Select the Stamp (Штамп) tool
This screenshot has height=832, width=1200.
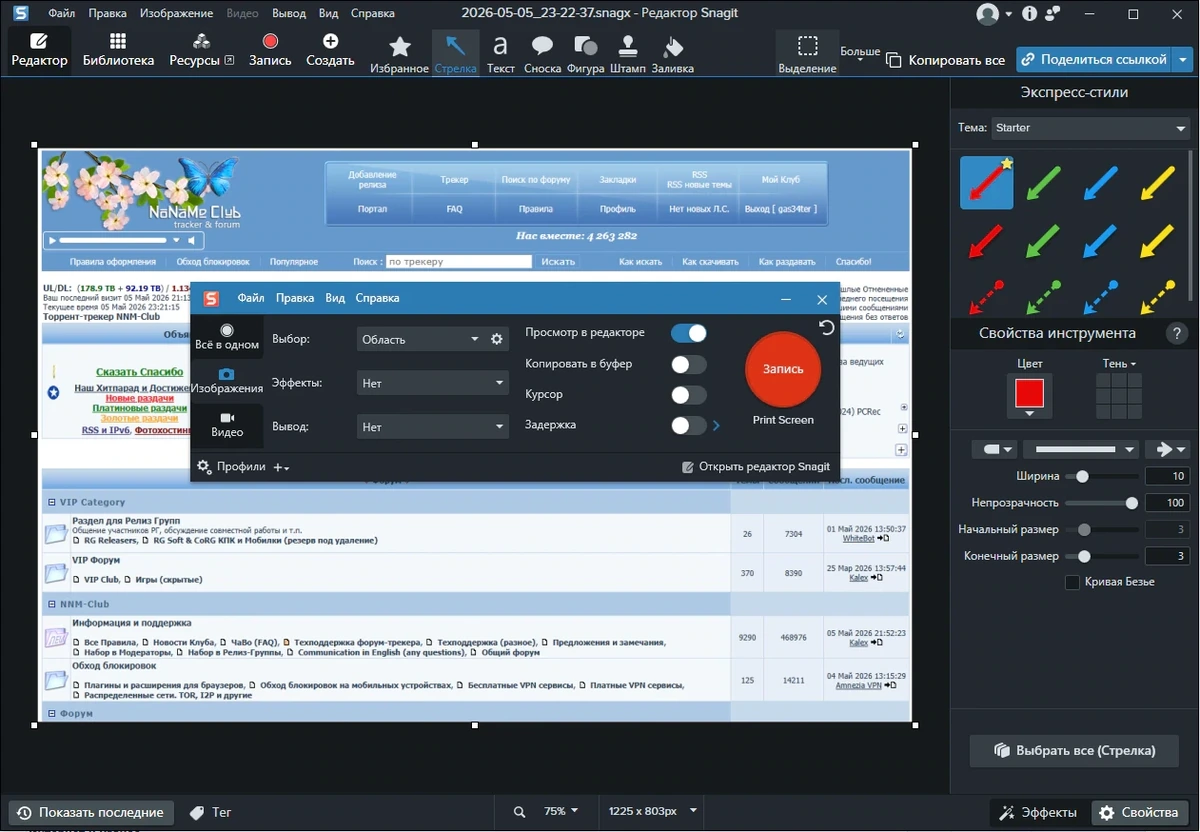click(627, 54)
